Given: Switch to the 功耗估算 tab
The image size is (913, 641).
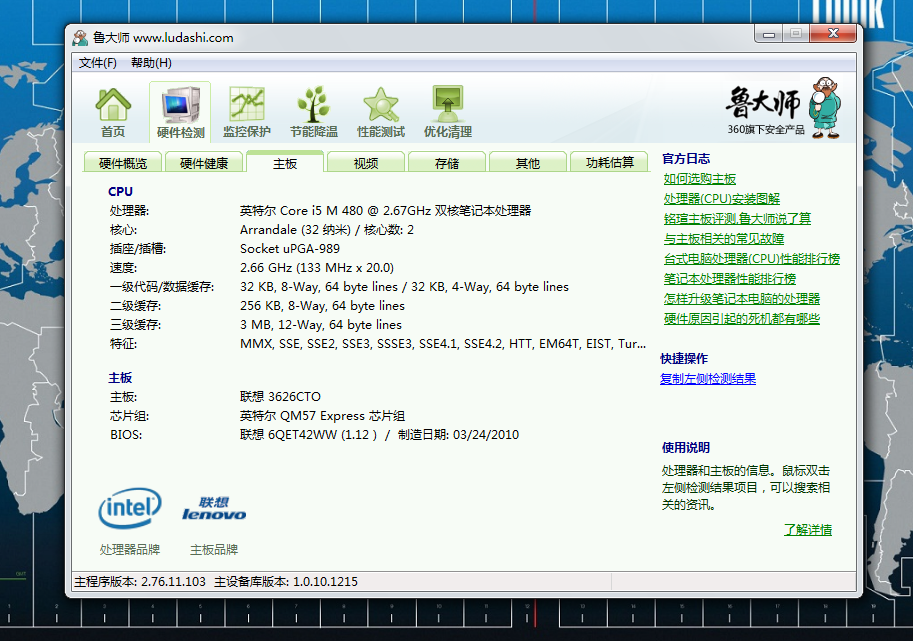Looking at the screenshot, I should pos(609,162).
